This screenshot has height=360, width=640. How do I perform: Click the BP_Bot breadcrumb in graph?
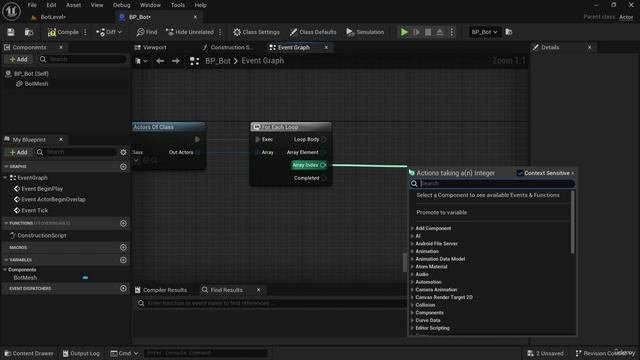(x=218, y=61)
